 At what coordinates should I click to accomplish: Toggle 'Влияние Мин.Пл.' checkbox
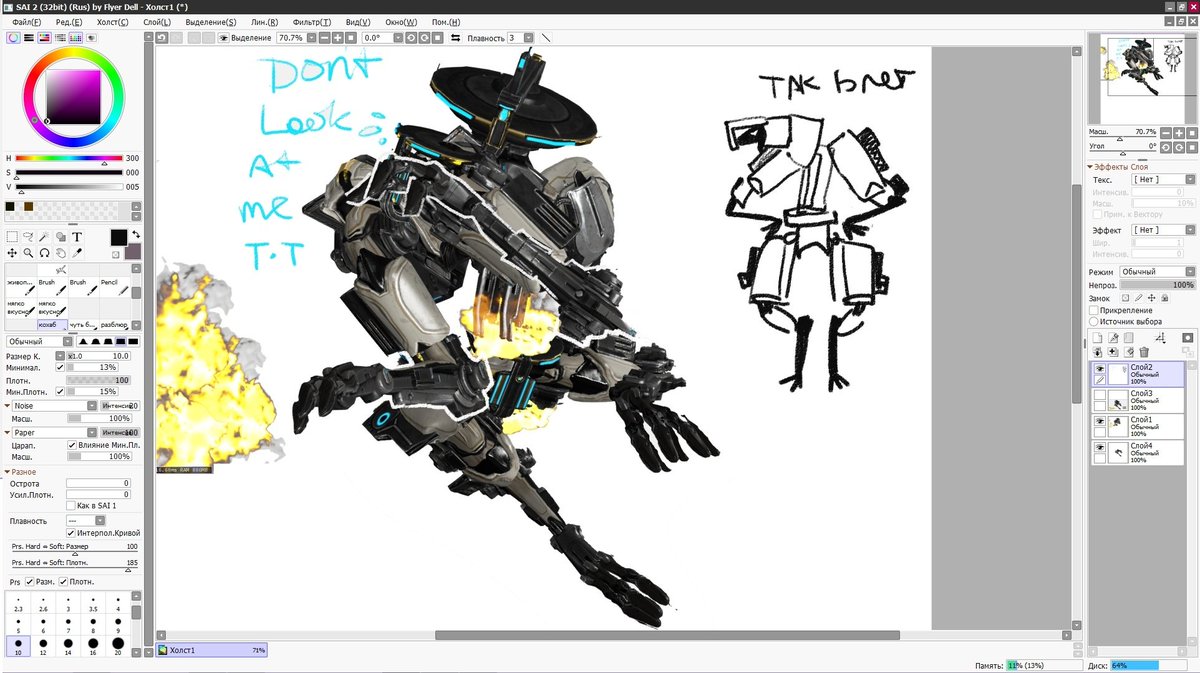coord(71,445)
